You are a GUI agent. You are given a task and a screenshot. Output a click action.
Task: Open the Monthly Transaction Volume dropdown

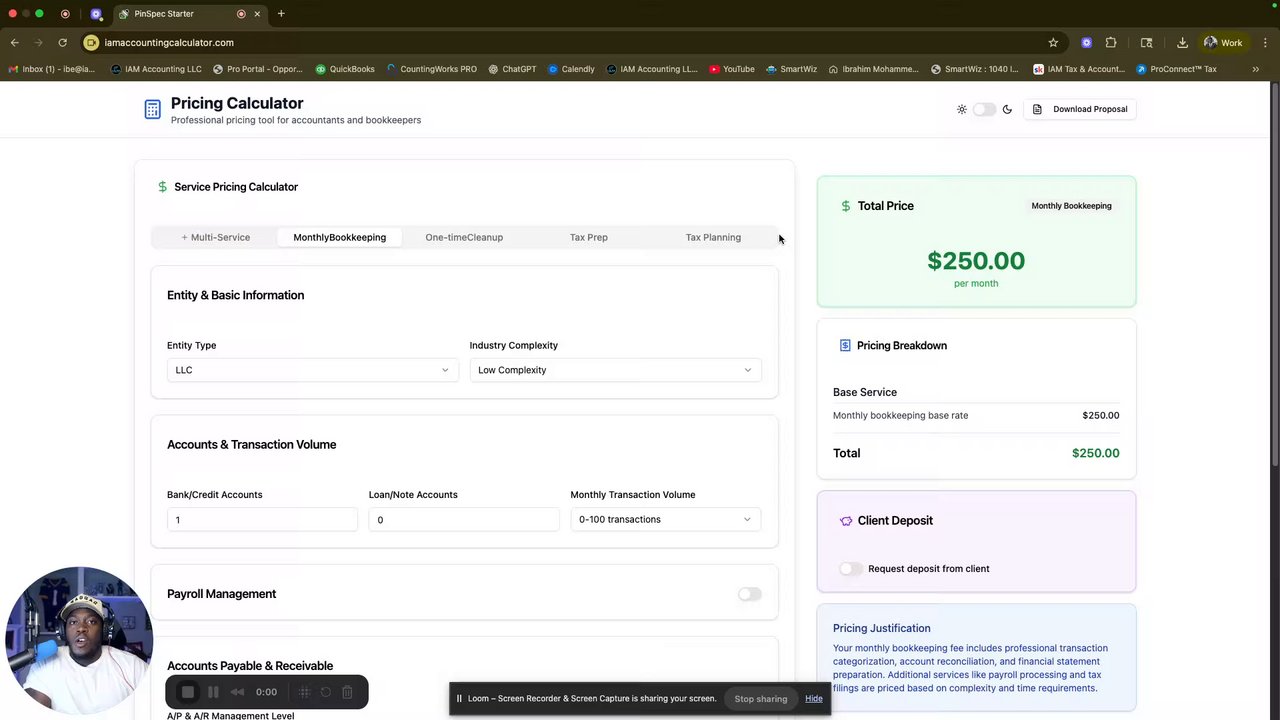pos(665,520)
